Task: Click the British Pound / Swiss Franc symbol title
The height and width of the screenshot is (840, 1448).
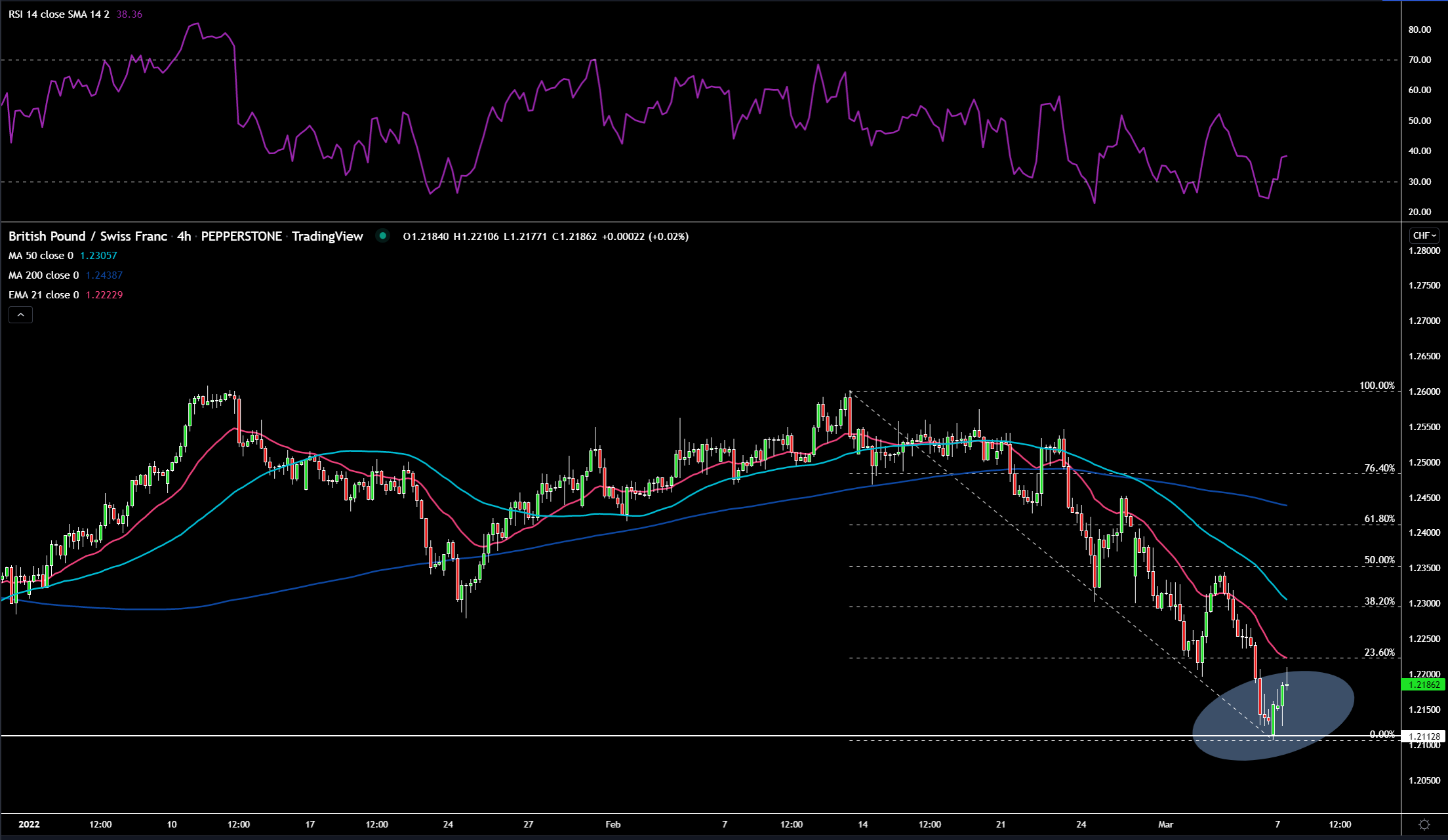Action: tap(88, 236)
